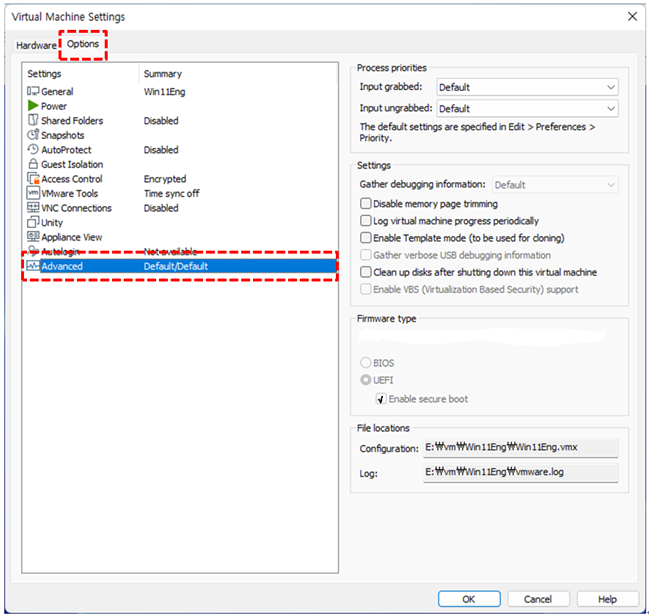Toggle Gather verbose USB debugging information
The width and height of the screenshot is (649, 616).
pyautogui.click(x=365, y=255)
